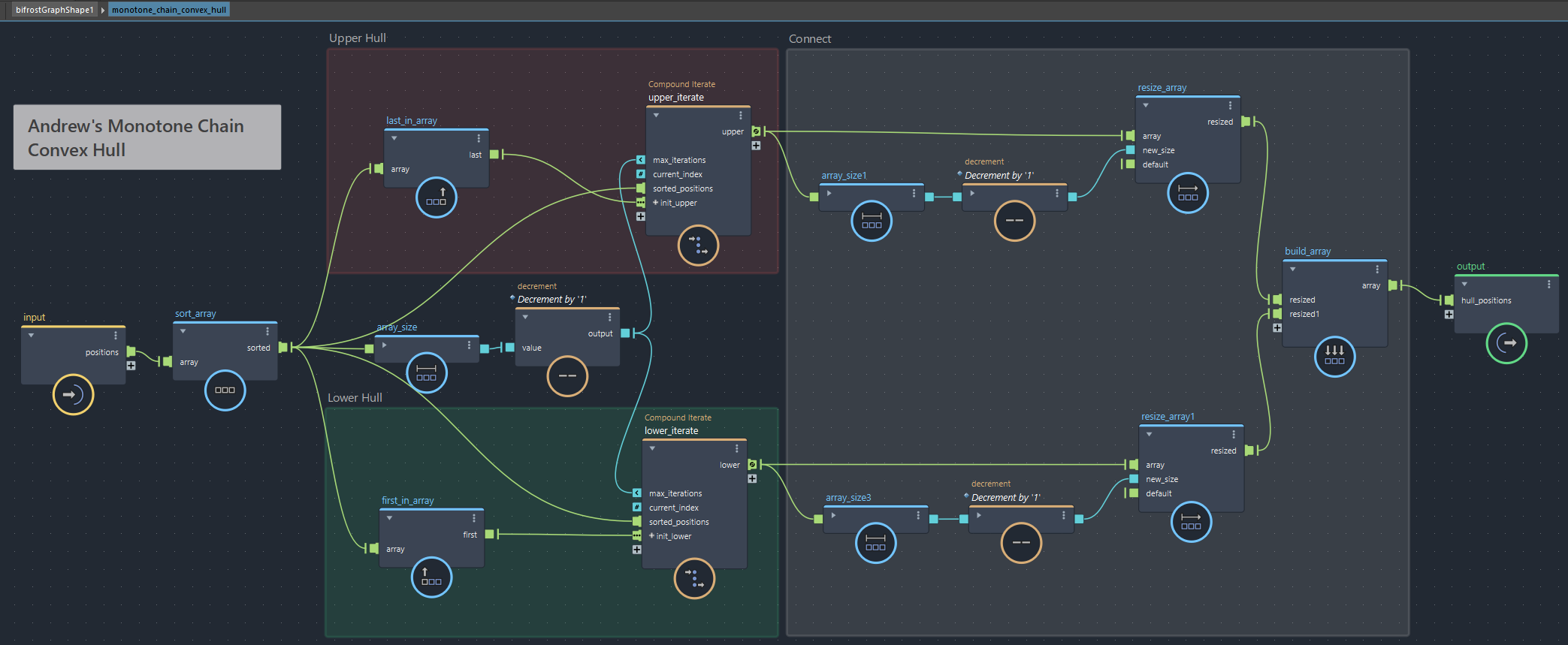The width and height of the screenshot is (1568, 645).
Task: Click the input node circular icon
Action: click(x=73, y=394)
